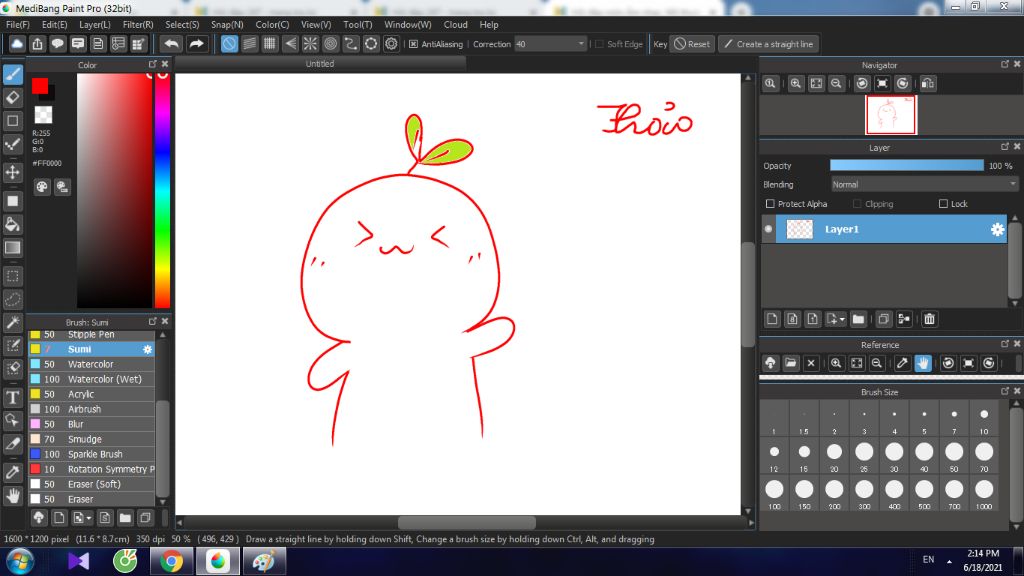Select the Lasso tool

(13, 299)
